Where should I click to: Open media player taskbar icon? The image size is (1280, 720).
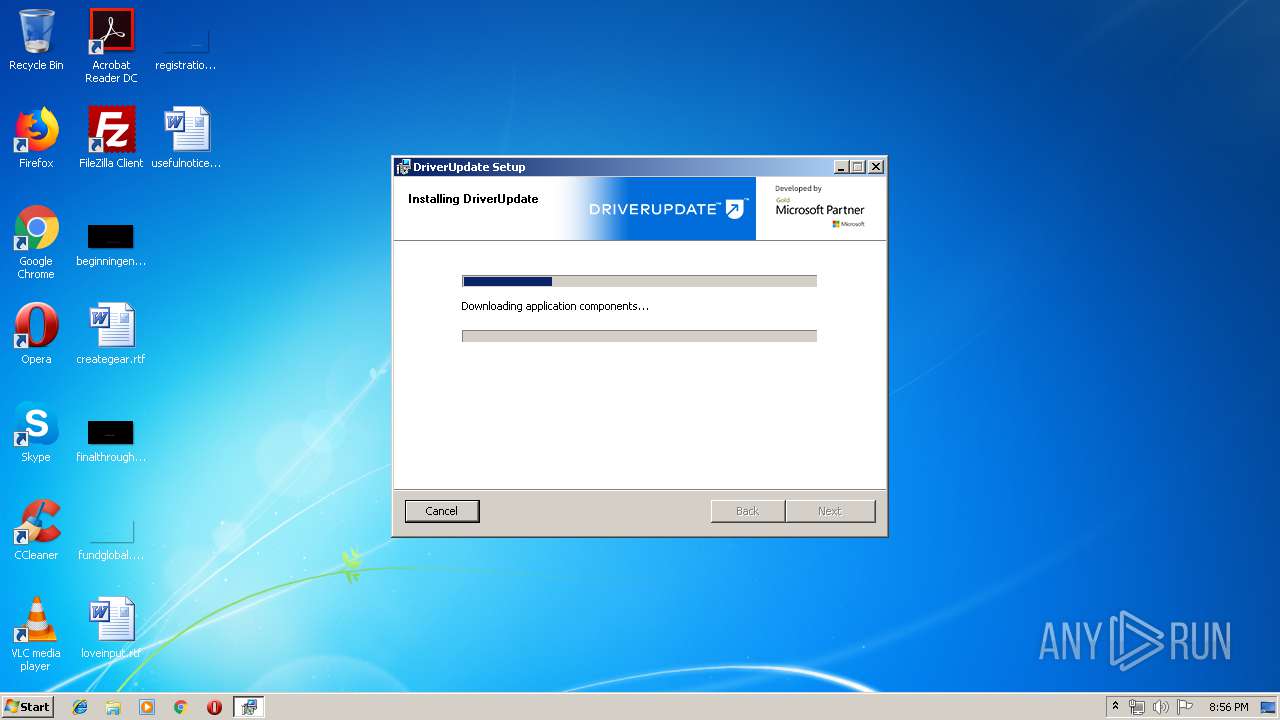click(147, 707)
